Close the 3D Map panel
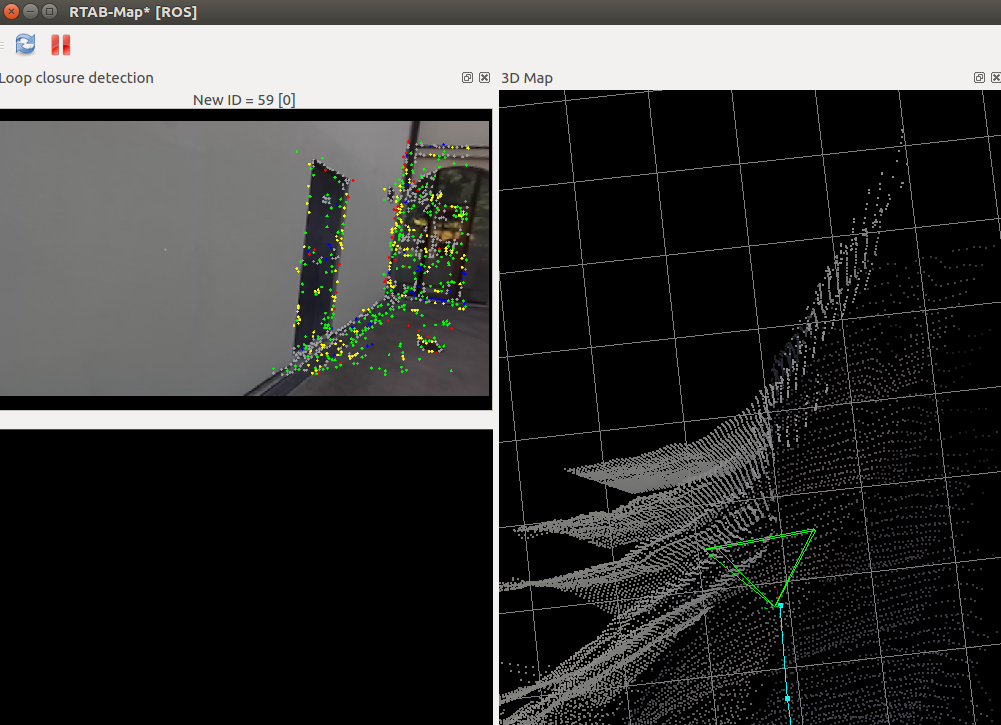 pos(996,78)
